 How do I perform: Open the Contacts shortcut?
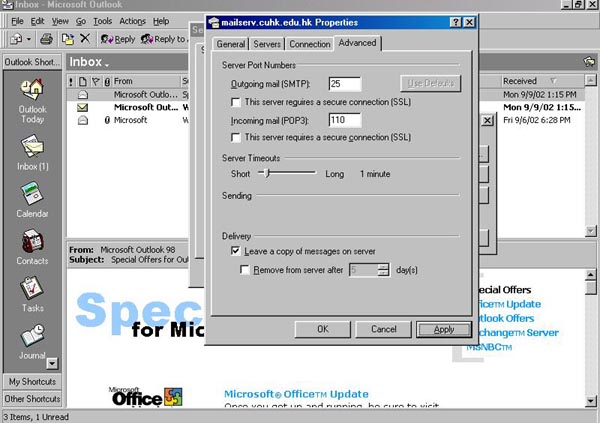(32, 247)
